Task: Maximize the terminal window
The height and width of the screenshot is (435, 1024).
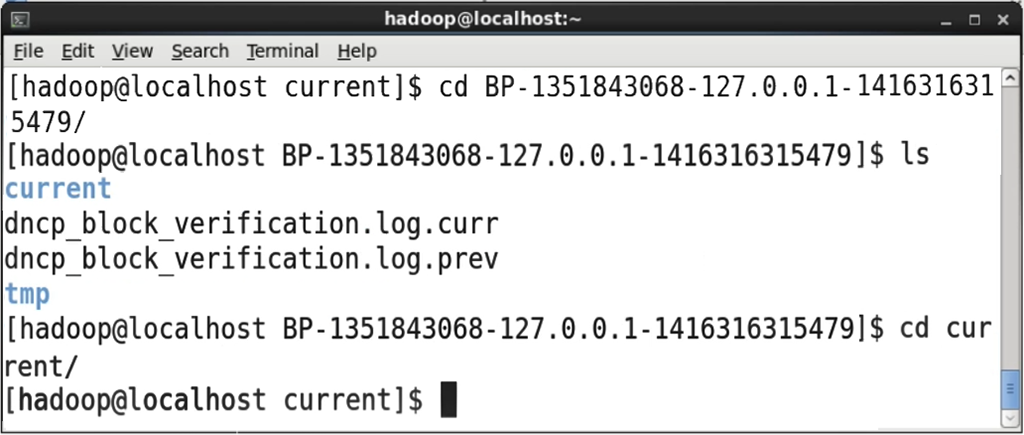Action: 974,20
